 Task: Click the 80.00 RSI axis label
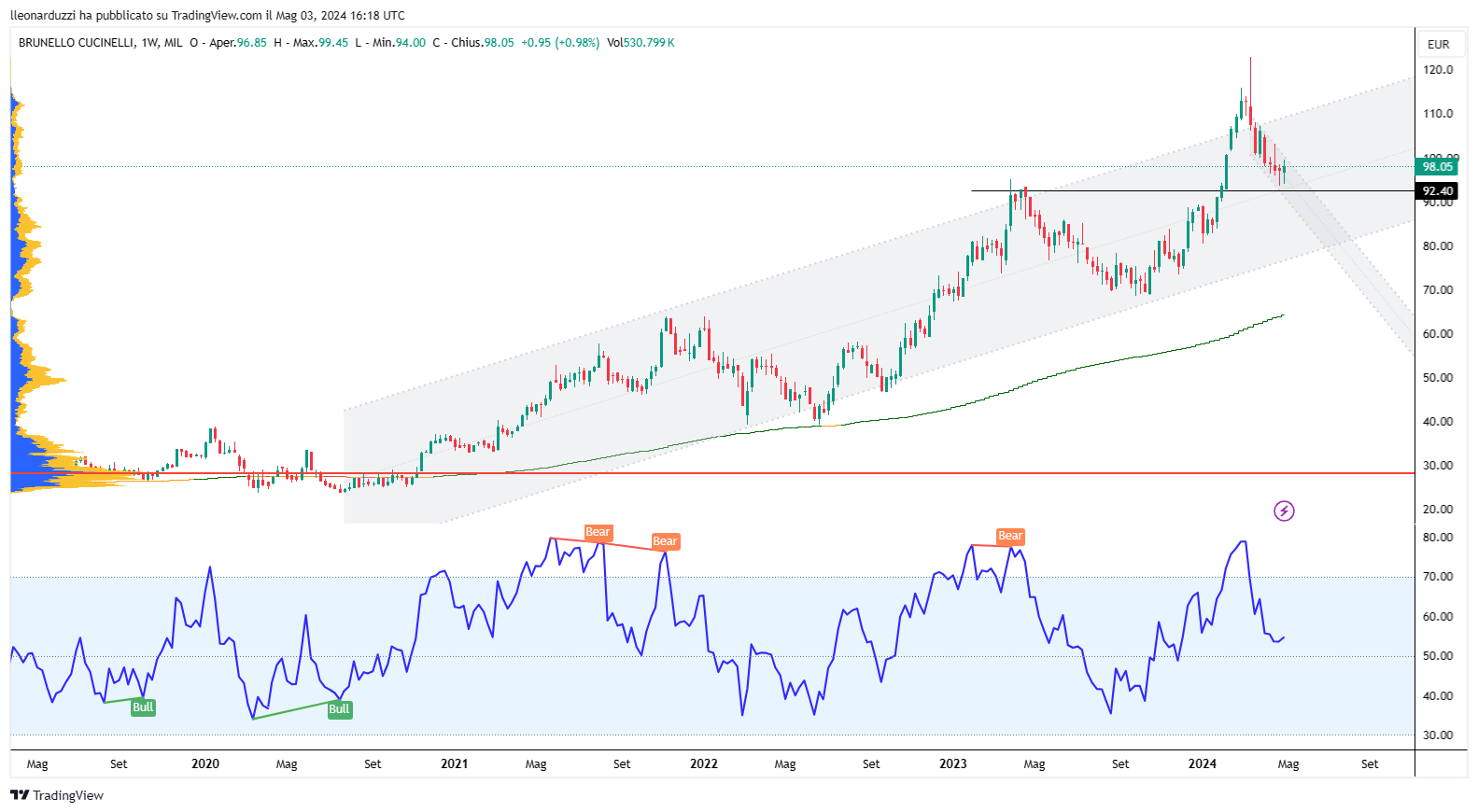click(x=1438, y=538)
